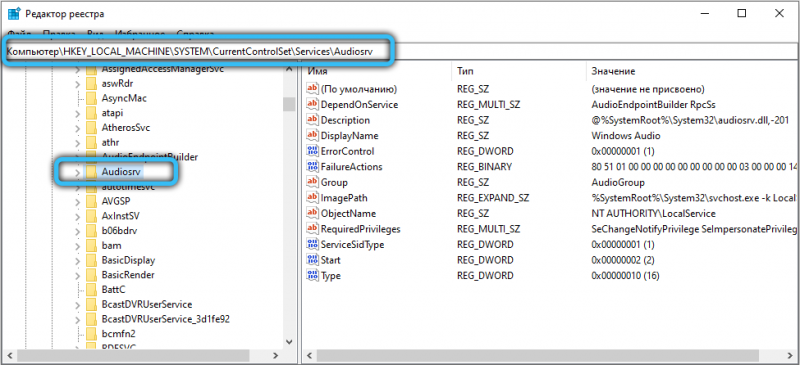
Task: Click the (По умолчанию) value icon
Action: coord(312,89)
